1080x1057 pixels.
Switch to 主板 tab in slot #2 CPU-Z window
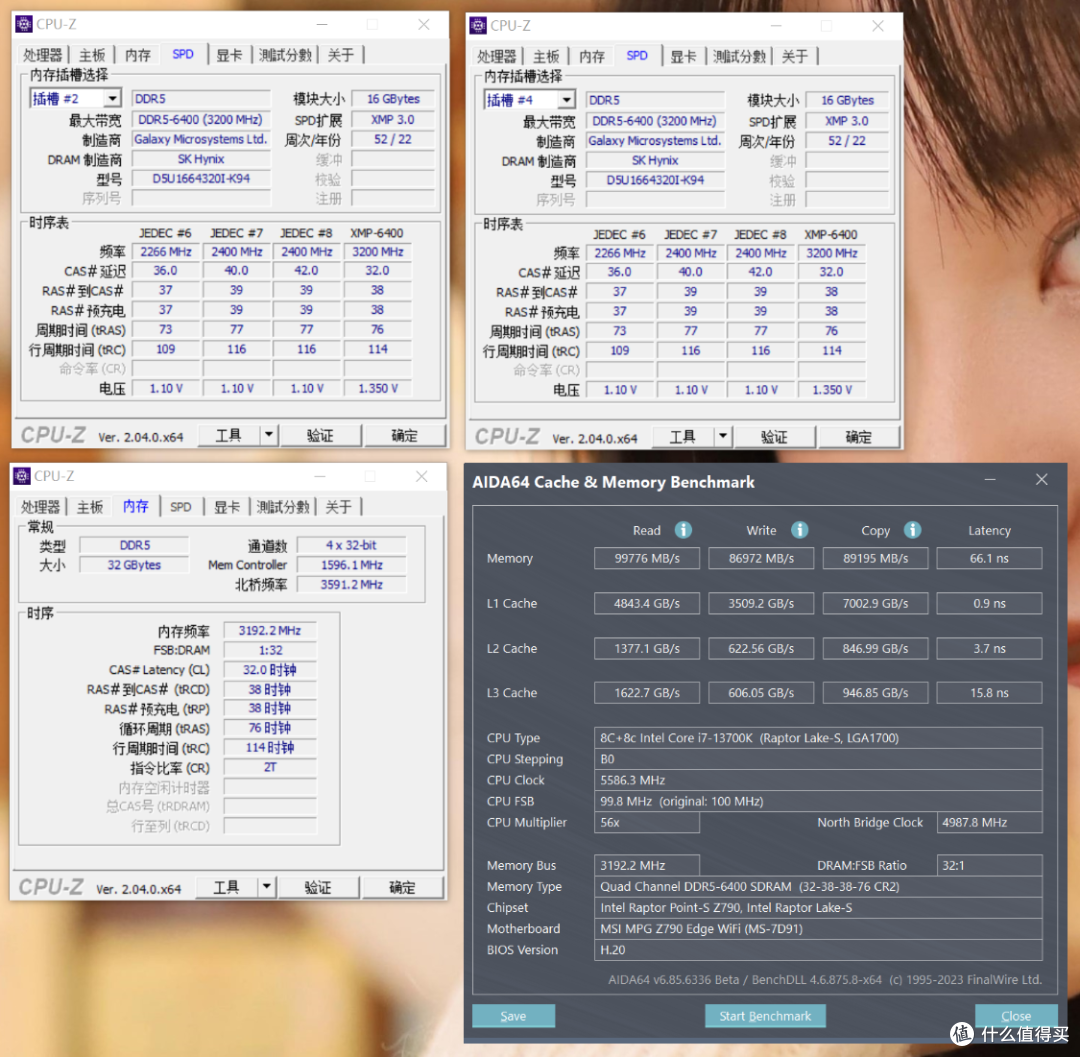(92, 55)
